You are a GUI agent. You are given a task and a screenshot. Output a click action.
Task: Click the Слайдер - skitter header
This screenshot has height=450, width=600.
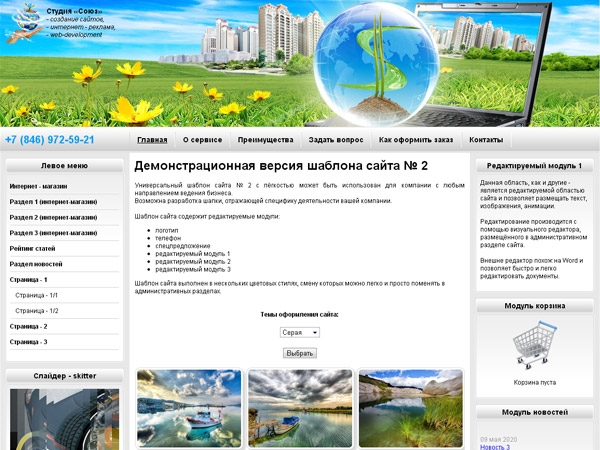[64, 376]
